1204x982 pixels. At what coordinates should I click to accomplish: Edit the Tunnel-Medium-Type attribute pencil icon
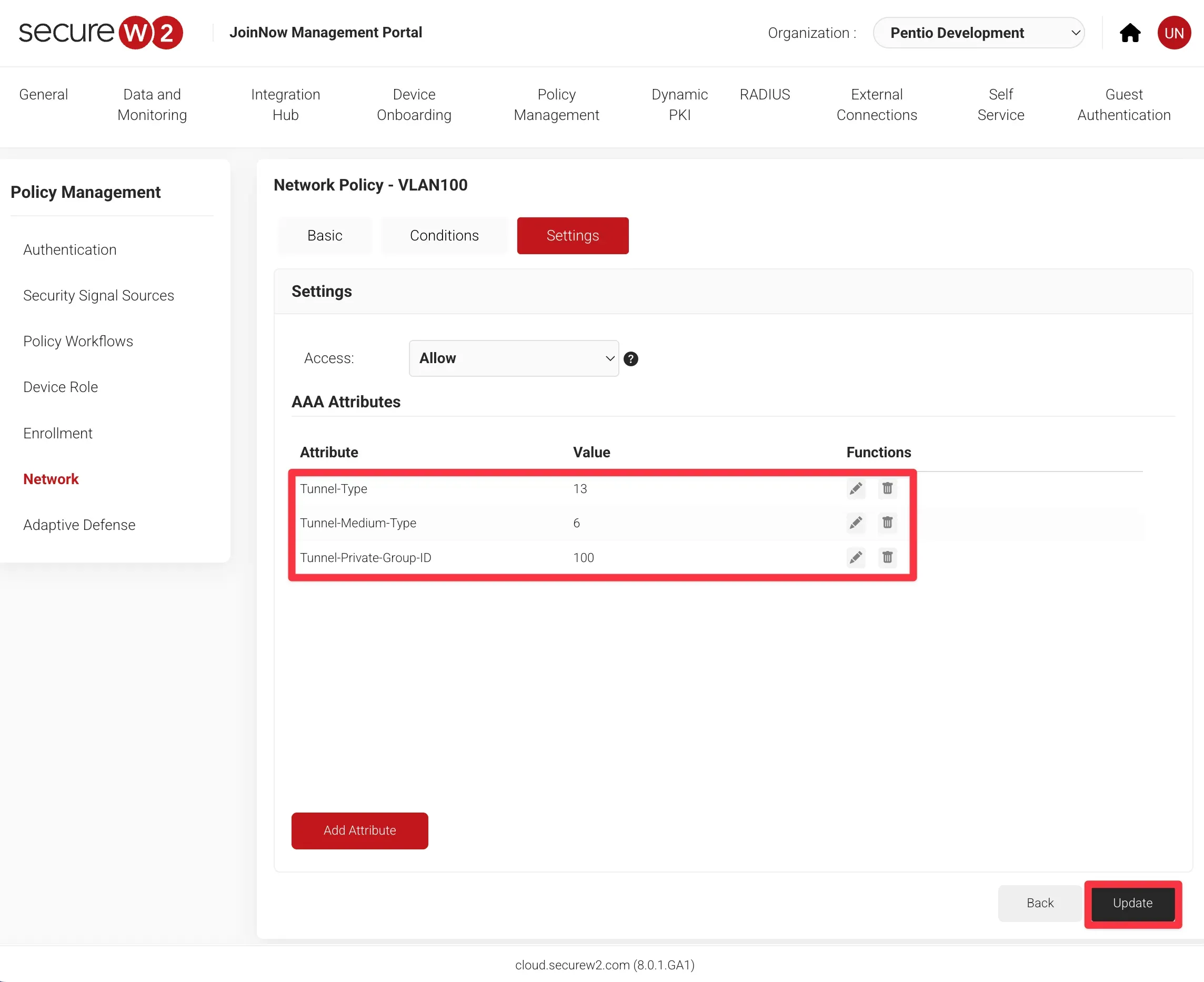click(x=856, y=523)
